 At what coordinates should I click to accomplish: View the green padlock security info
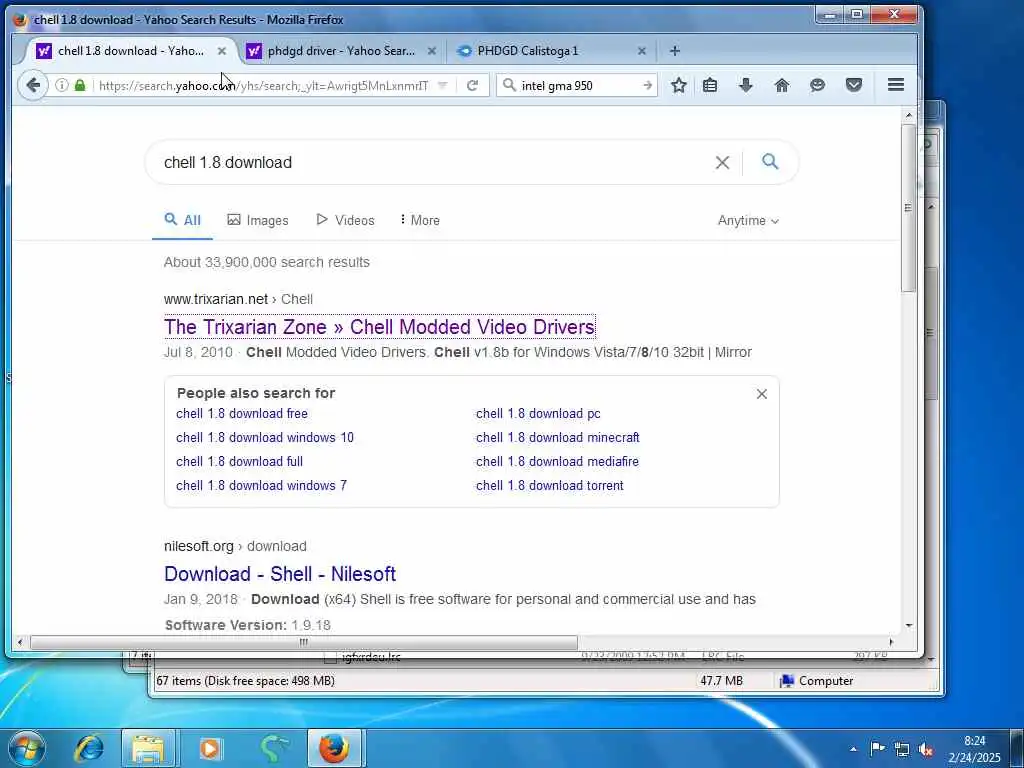[80, 85]
